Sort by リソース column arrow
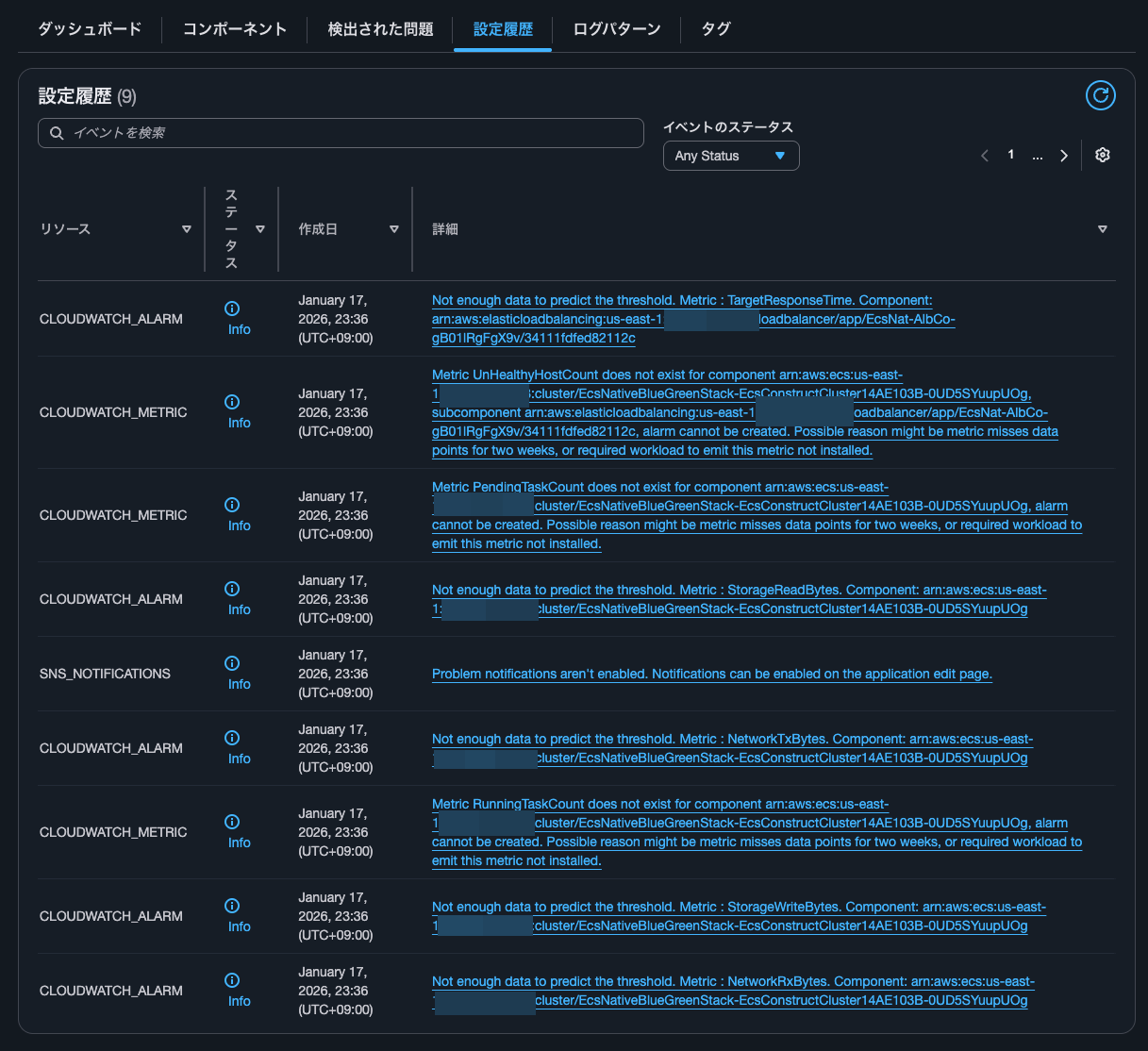The image size is (1148, 1051). coord(187,229)
